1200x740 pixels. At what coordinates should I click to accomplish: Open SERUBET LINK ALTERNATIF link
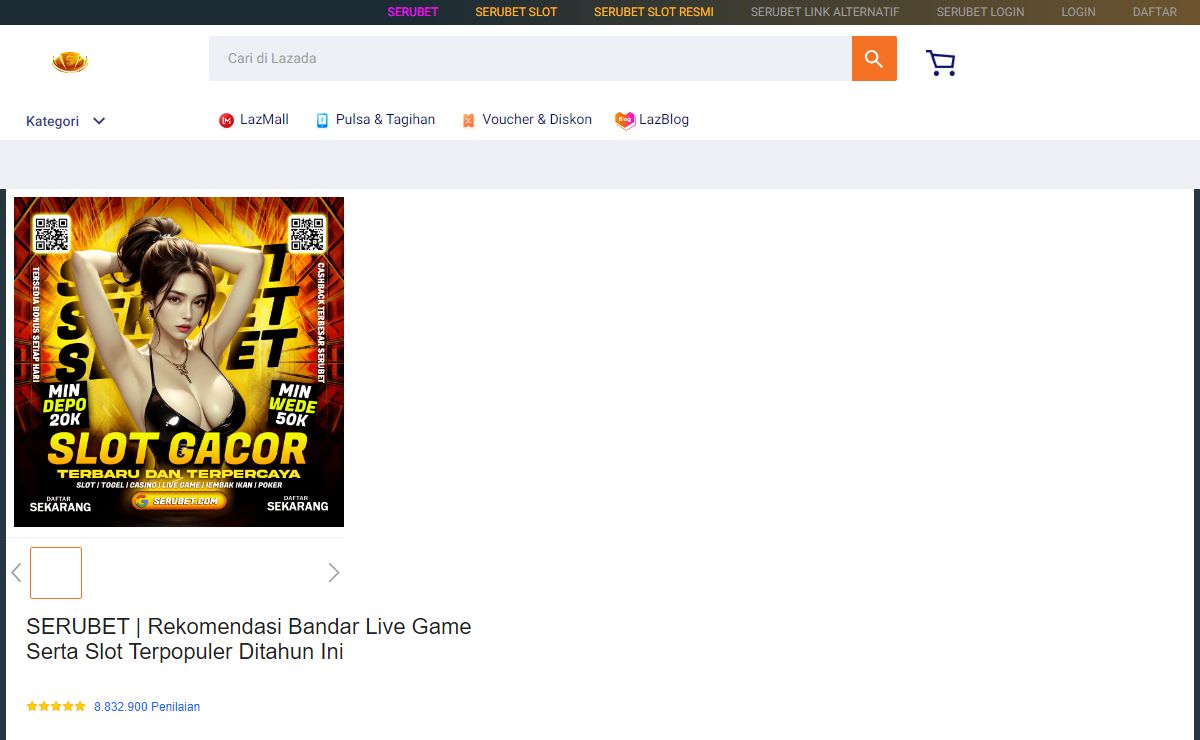pos(825,12)
